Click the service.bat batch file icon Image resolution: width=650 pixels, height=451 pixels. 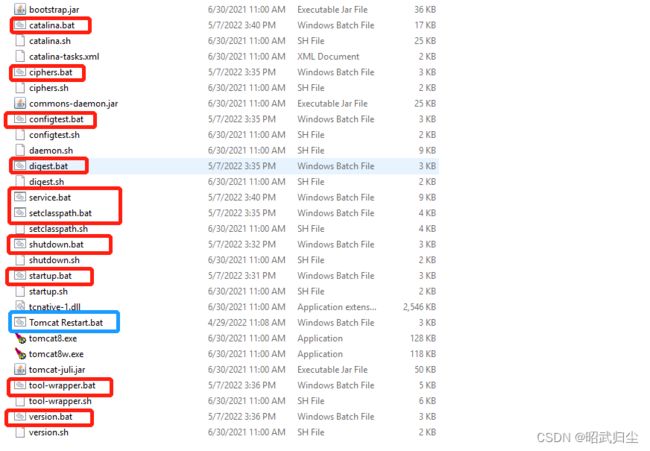click(x=20, y=197)
